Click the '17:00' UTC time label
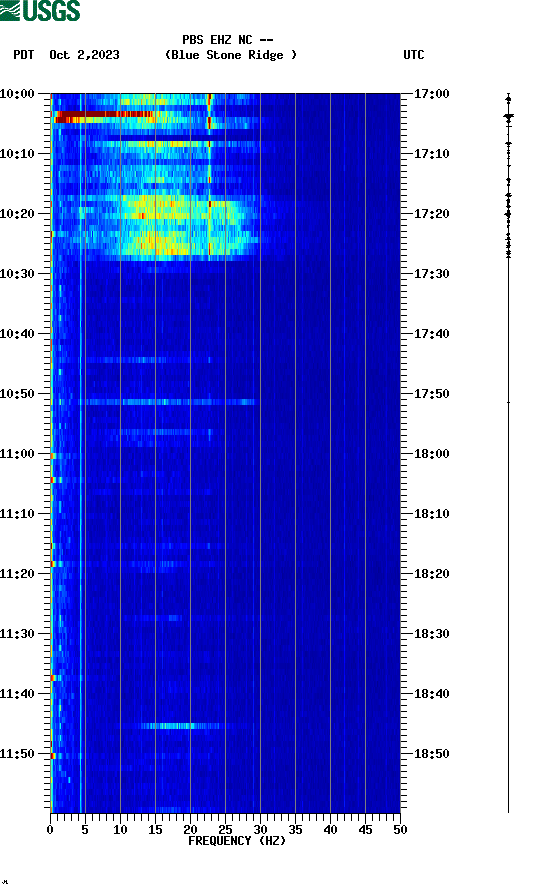 click(x=431, y=93)
